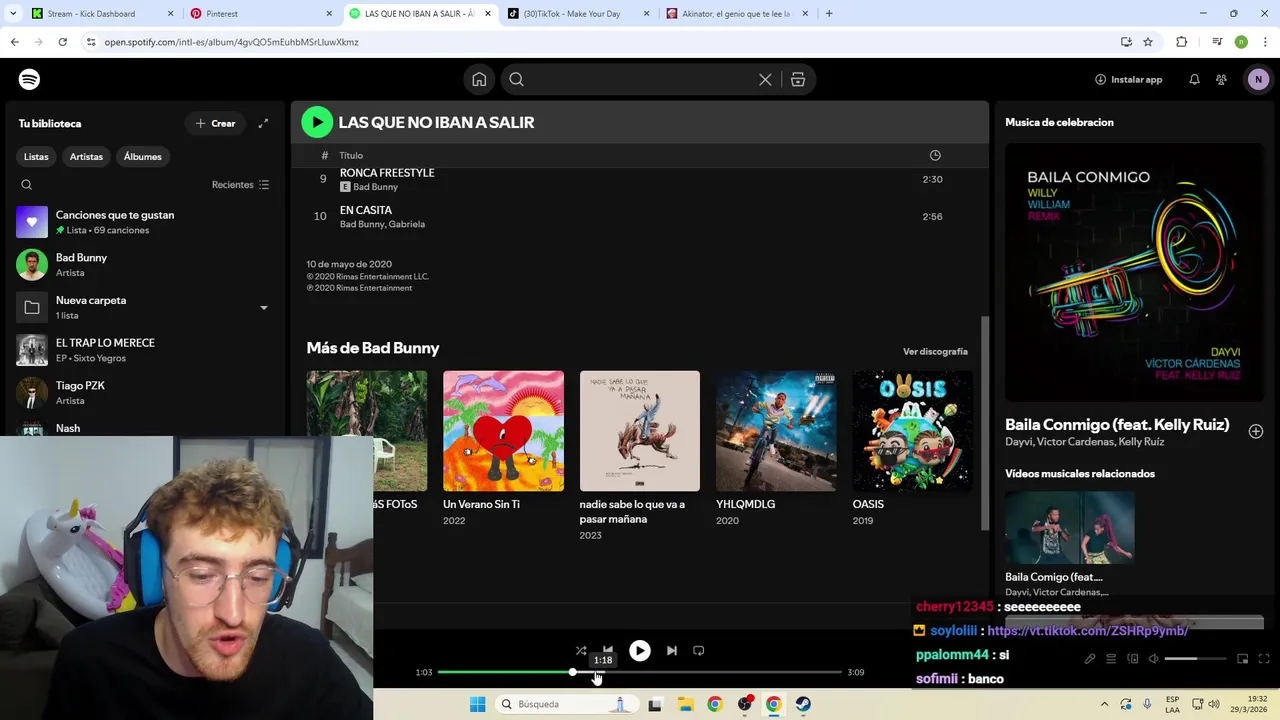
Task: Select track RONCA FREESTYLE
Action: 387,173
